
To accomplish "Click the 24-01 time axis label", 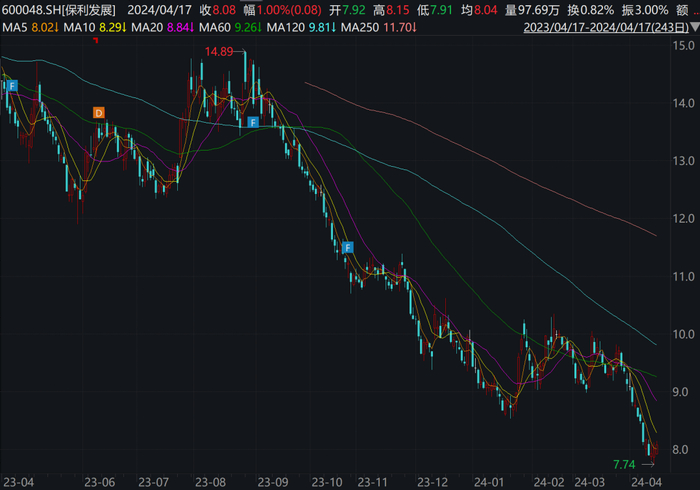I will (x=489, y=482).
